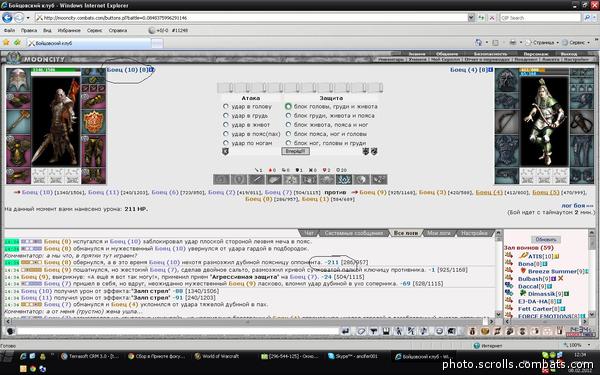600x375 pixels.
Task: Open the 'лог боя' link
Action: [577, 205]
